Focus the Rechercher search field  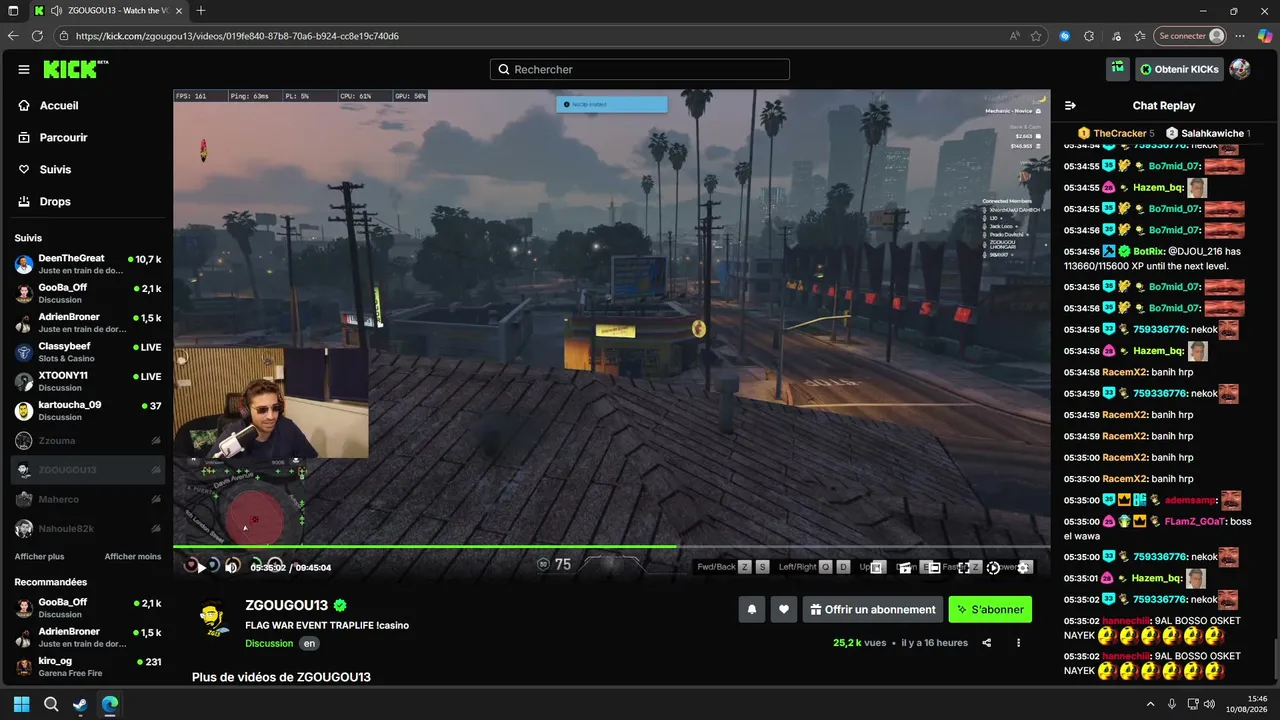point(640,69)
